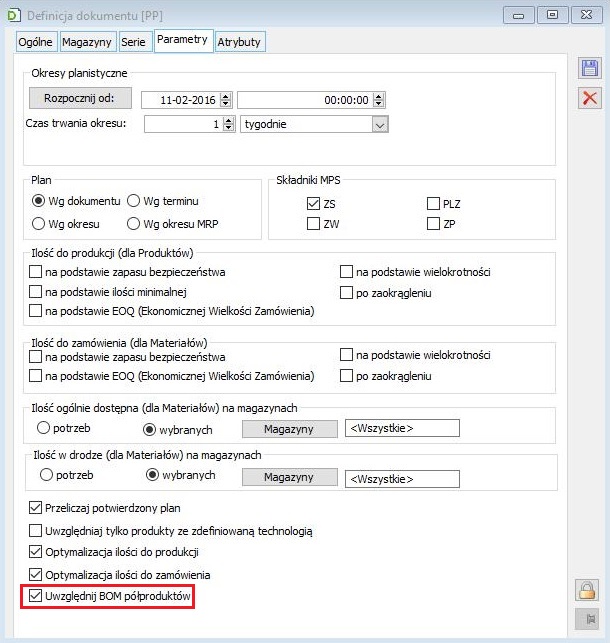Click the Rozpocznij od button
Viewport: 610px width, 643px height.
click(x=80, y=98)
